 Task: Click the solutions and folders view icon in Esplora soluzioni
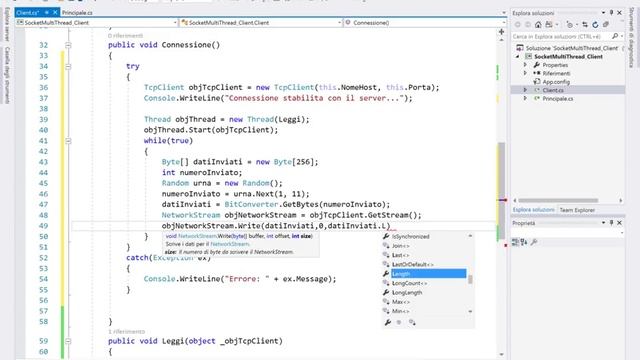point(549,25)
